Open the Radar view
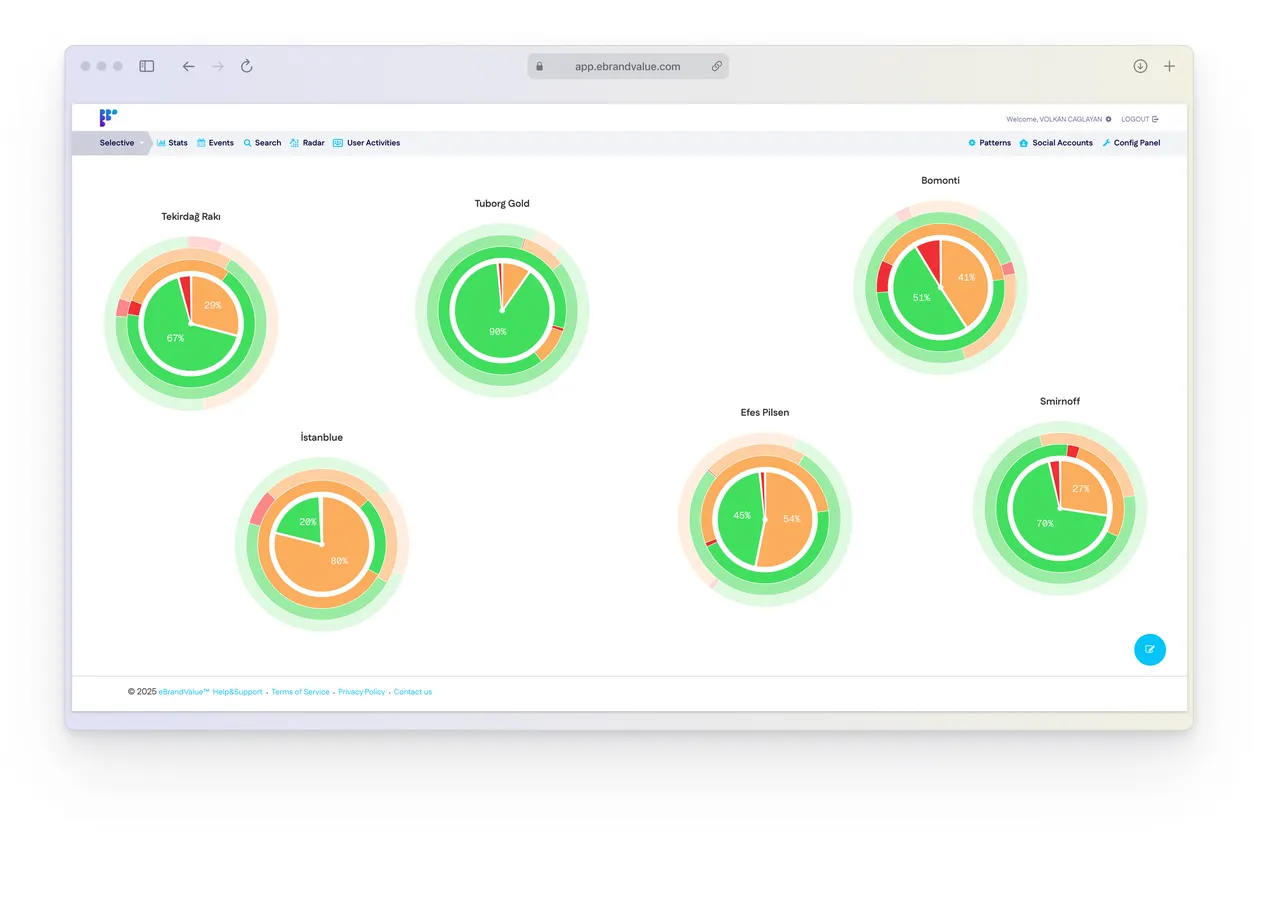 pyautogui.click(x=307, y=143)
